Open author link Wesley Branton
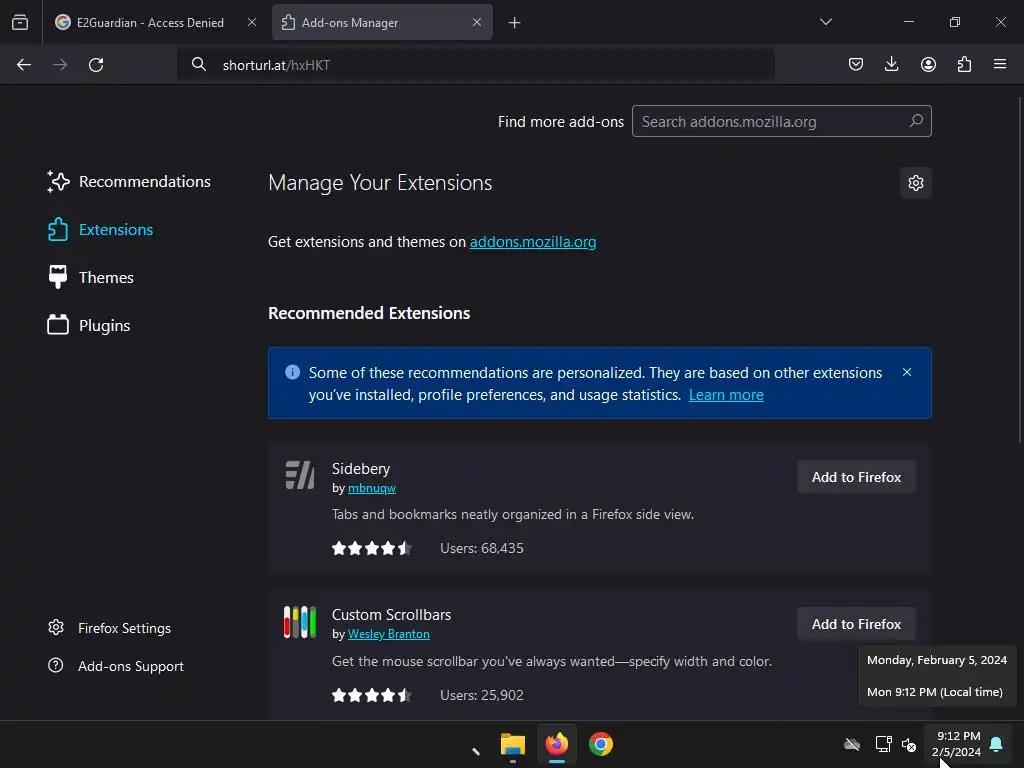 click(x=389, y=634)
